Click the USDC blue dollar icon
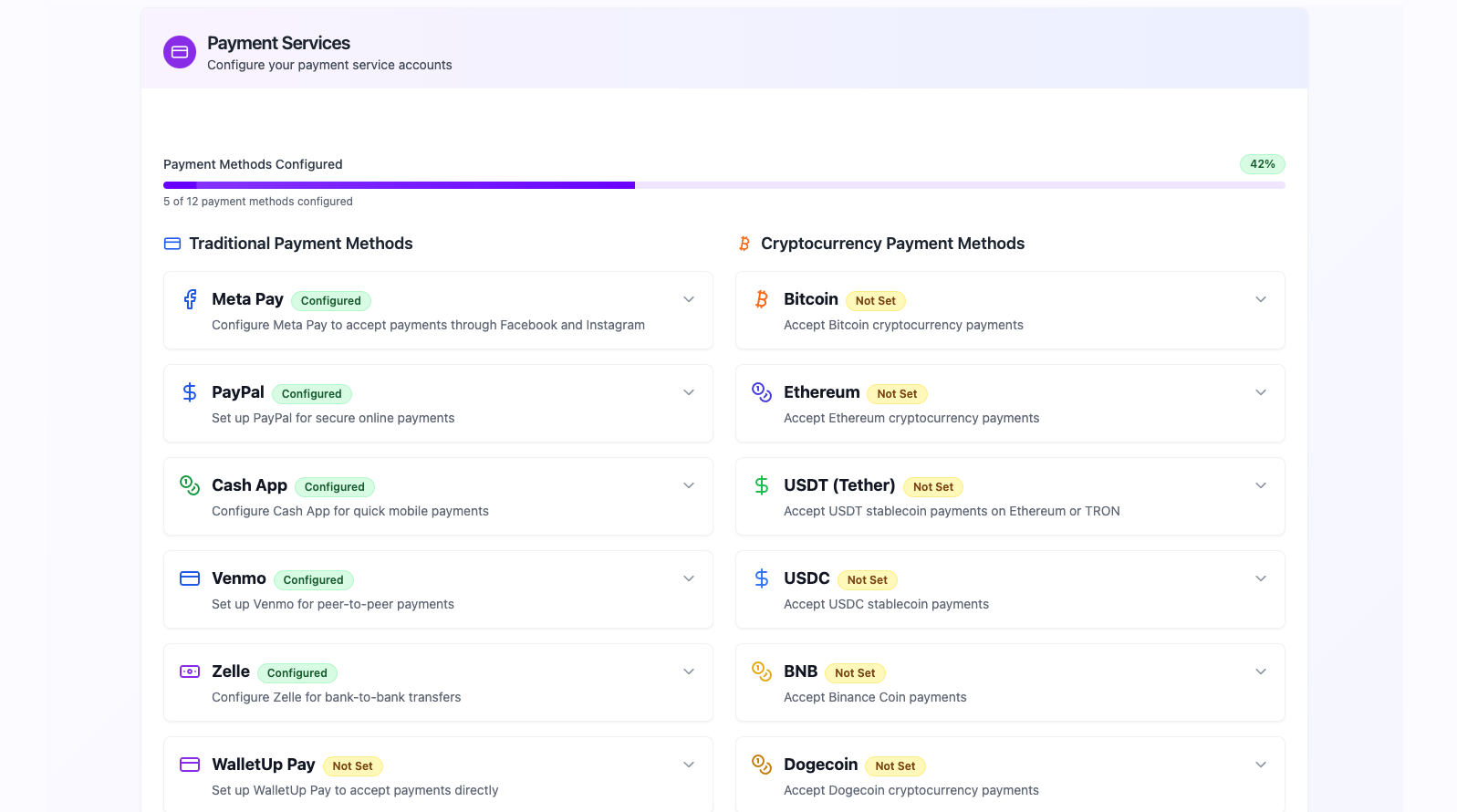 tap(762, 578)
